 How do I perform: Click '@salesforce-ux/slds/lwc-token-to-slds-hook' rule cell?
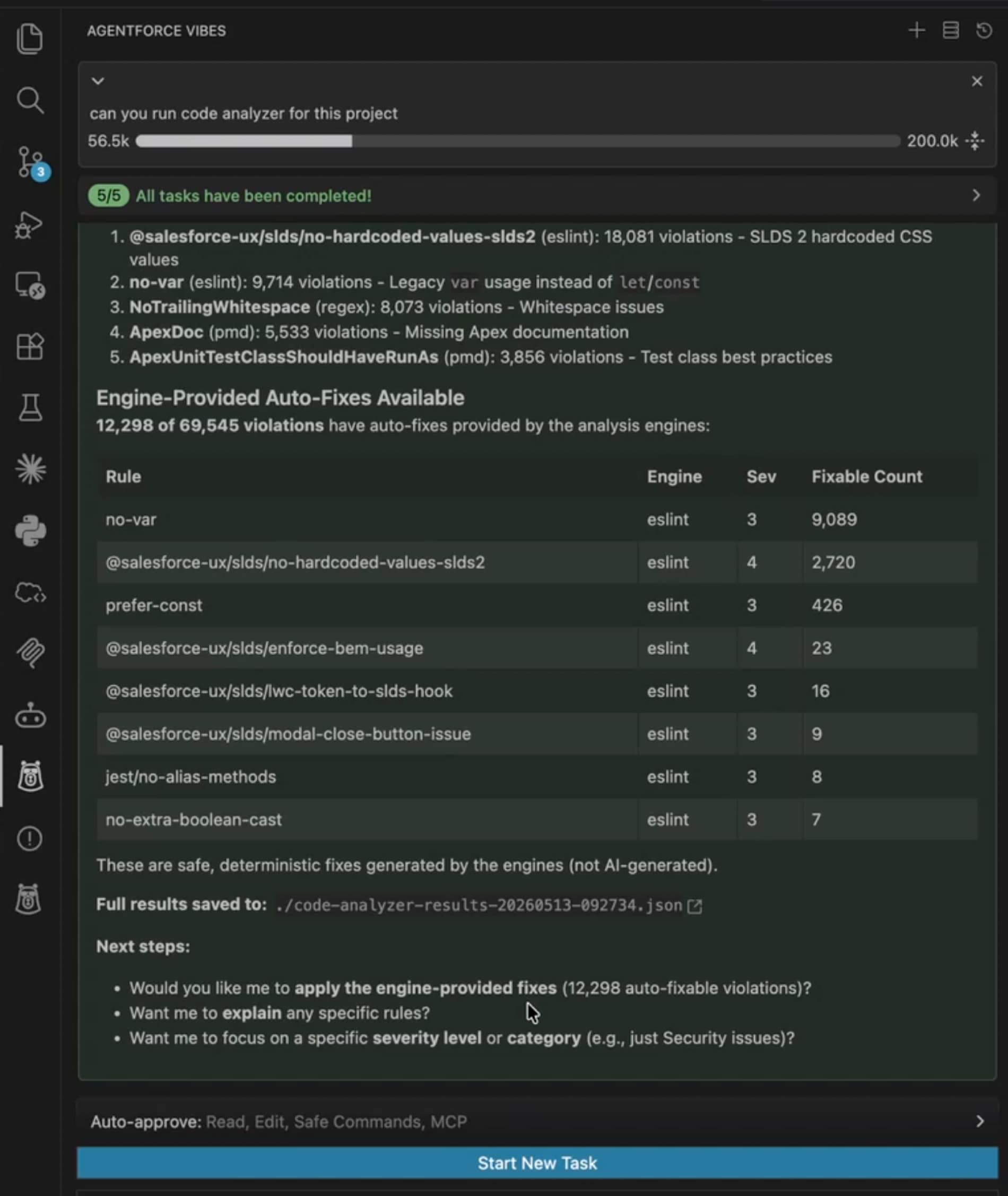tap(367, 691)
